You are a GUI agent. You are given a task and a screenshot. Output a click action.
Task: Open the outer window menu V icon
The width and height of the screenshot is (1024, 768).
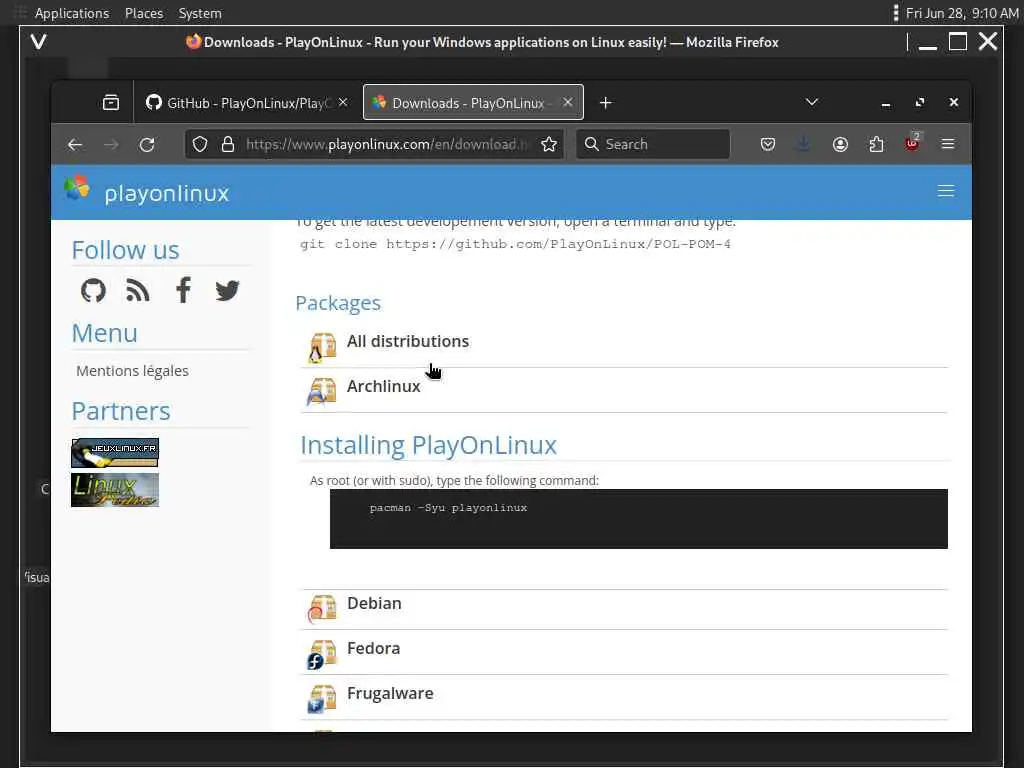(x=39, y=42)
